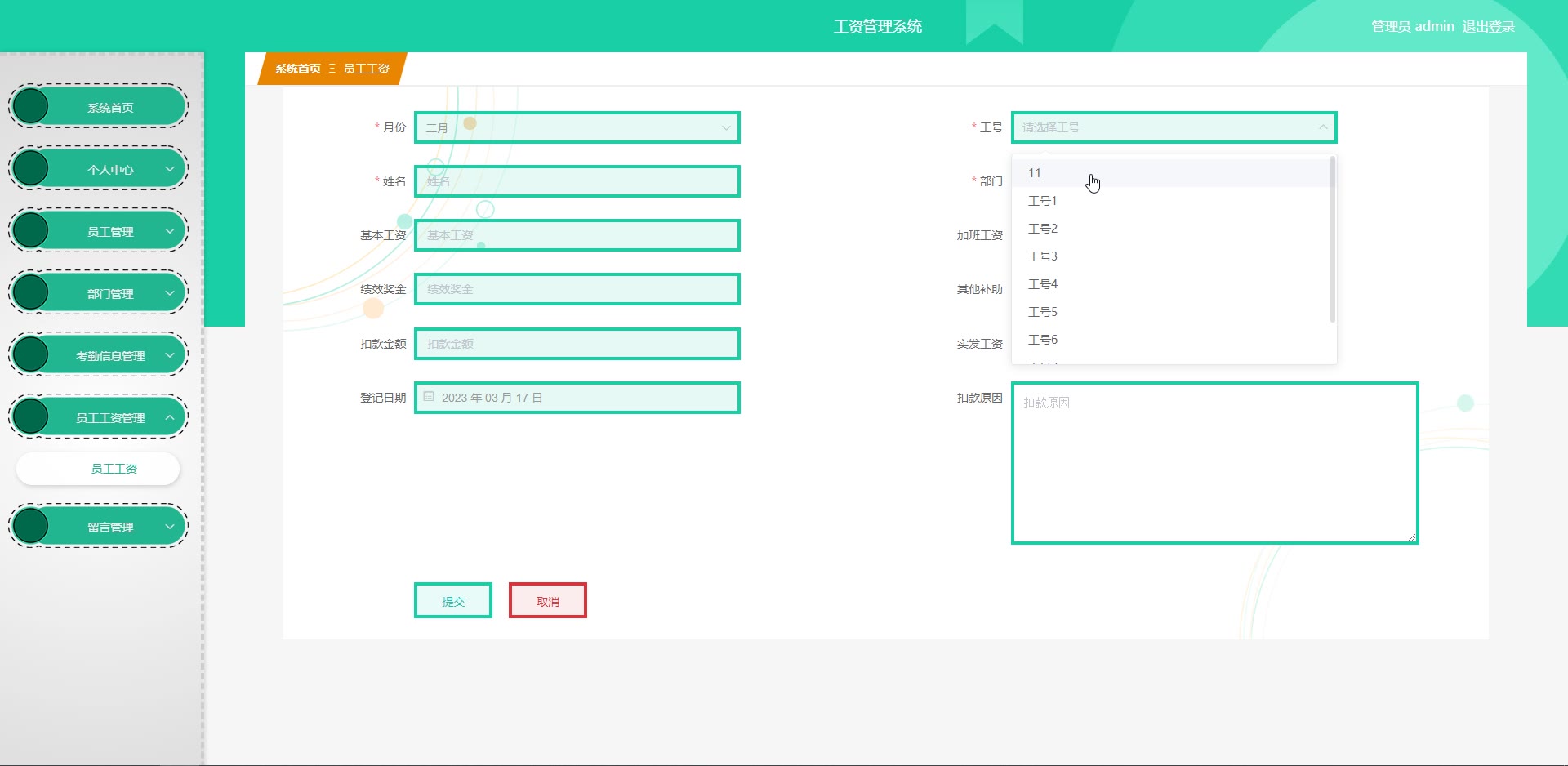Expand the 员工管理 sidebar menu

98,231
